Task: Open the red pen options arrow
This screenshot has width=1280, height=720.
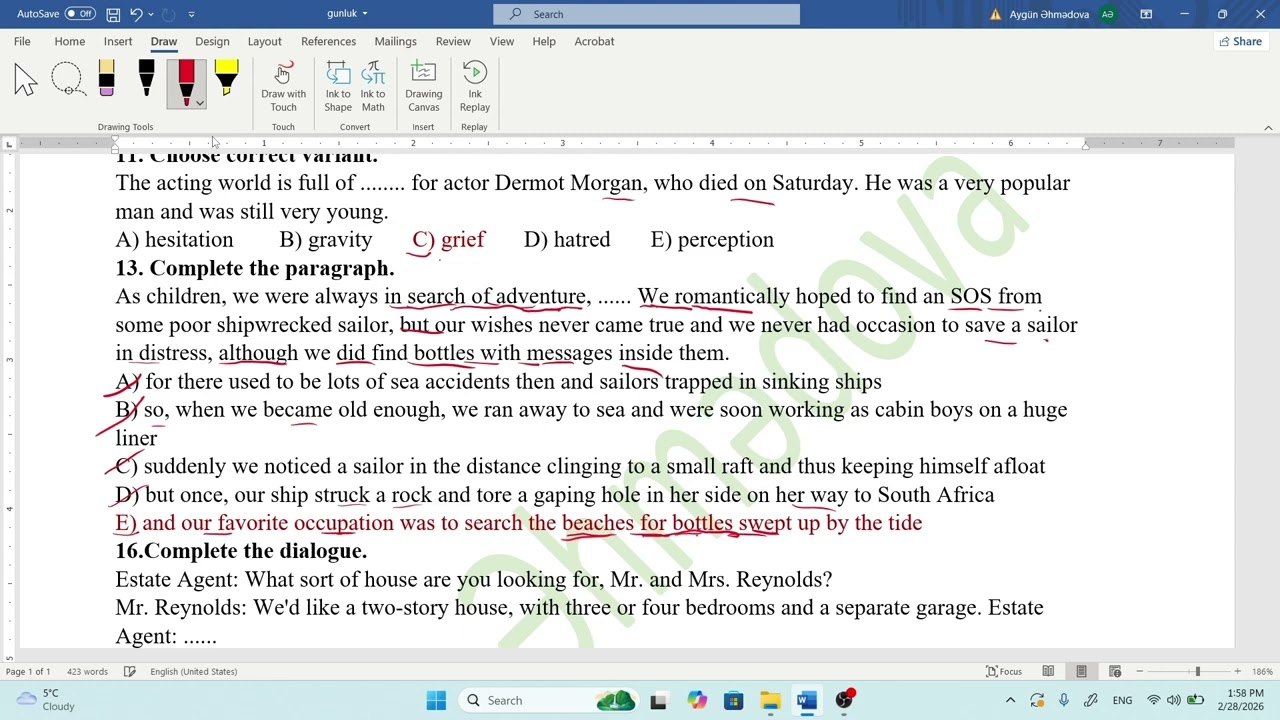Action: 200,103
